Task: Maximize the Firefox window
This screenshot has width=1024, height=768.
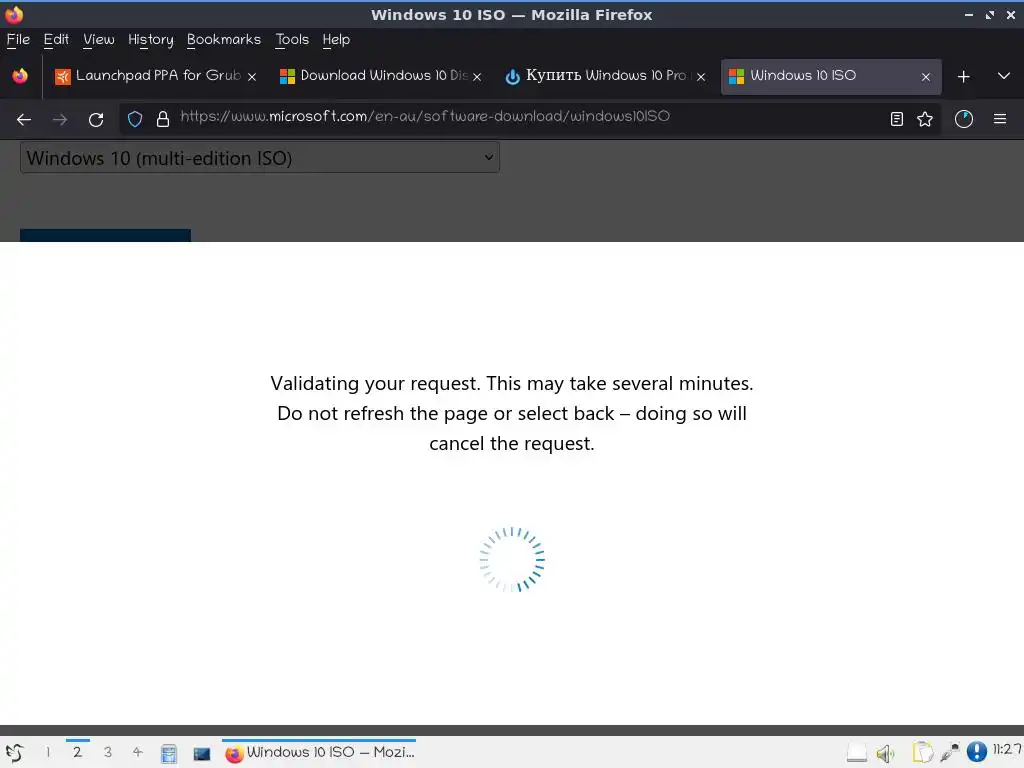Action: [990, 14]
